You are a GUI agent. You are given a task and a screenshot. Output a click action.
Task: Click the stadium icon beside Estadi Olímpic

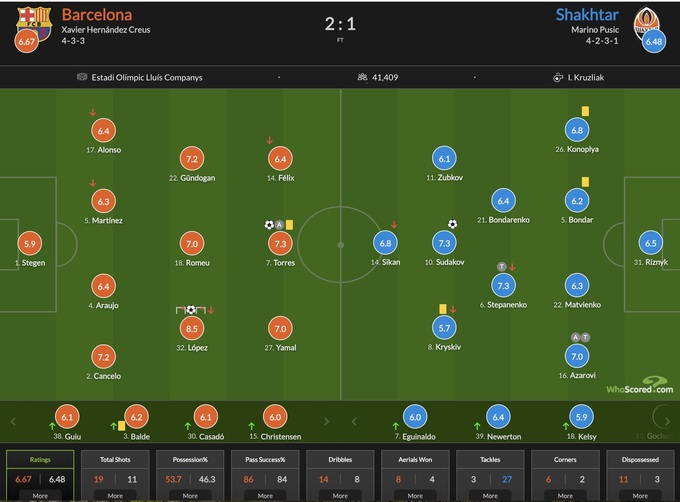[x=82, y=77]
